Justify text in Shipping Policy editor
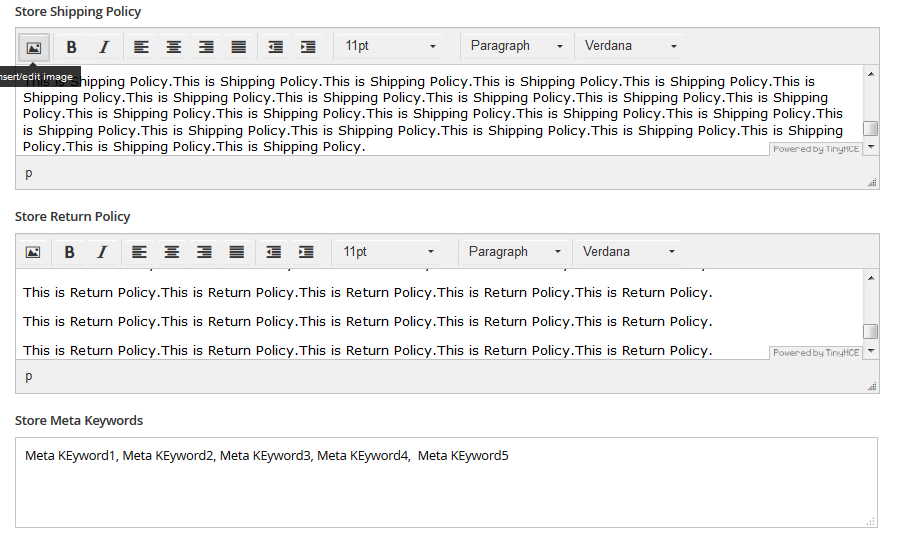914x543 pixels. [238, 47]
